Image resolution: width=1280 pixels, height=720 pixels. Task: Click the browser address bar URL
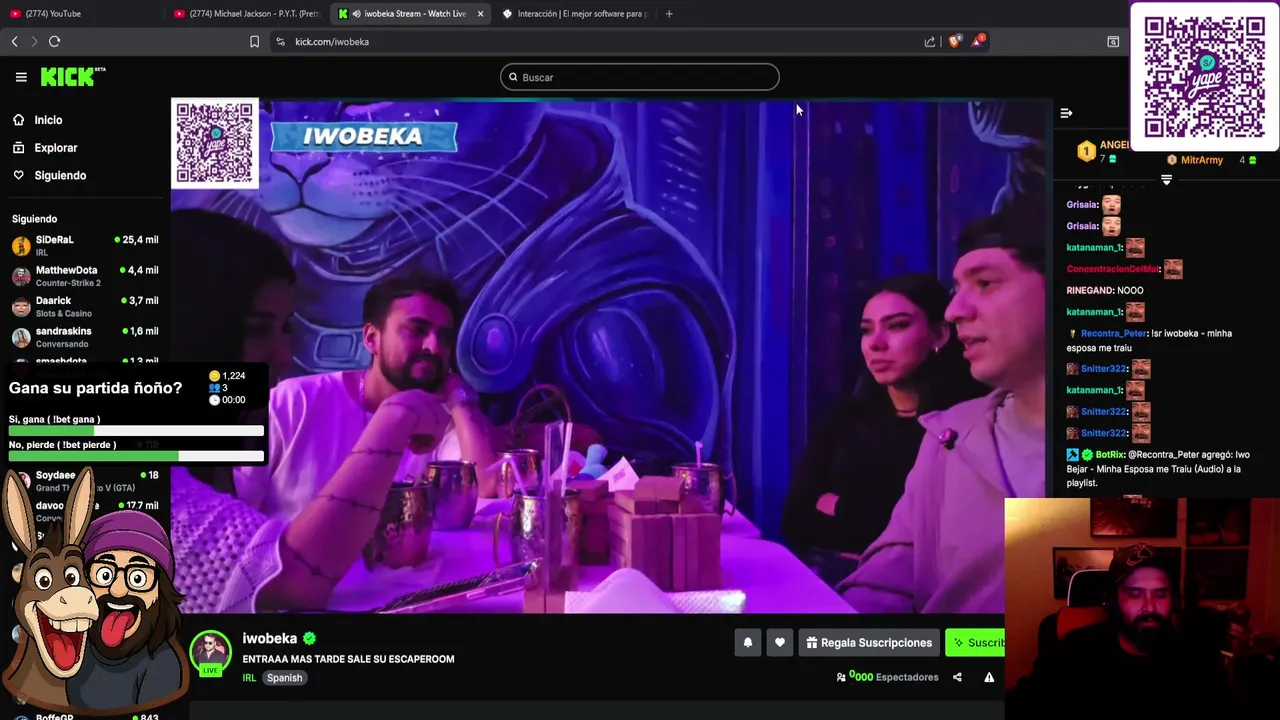tap(332, 41)
